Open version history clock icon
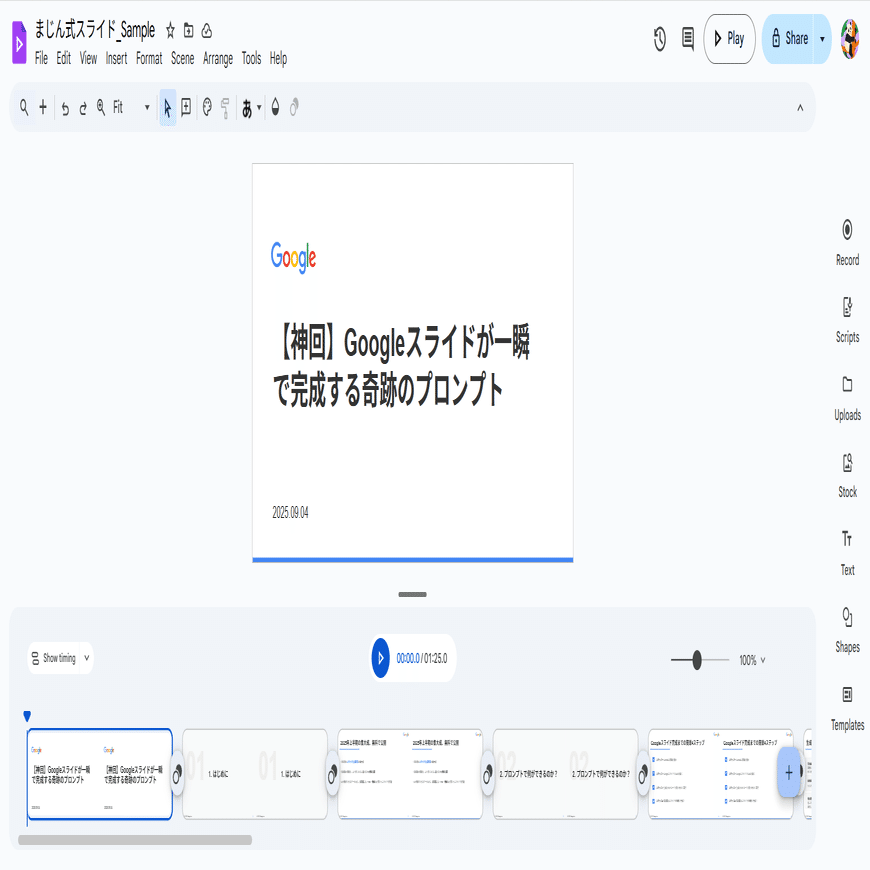 [660, 39]
